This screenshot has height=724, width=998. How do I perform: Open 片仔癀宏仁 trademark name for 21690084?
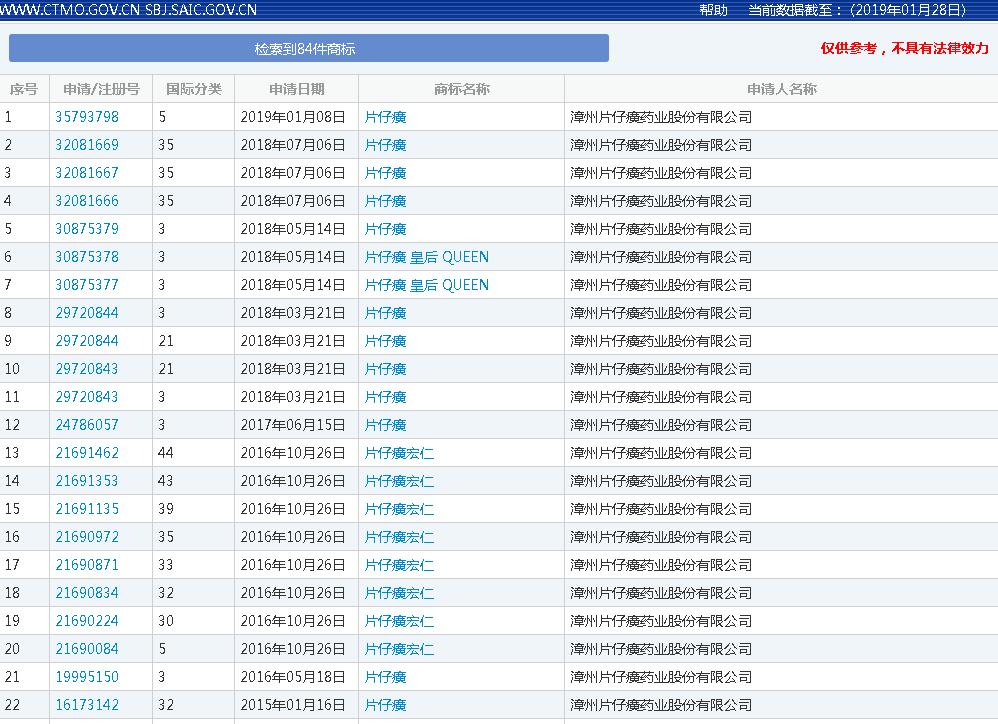coord(400,649)
